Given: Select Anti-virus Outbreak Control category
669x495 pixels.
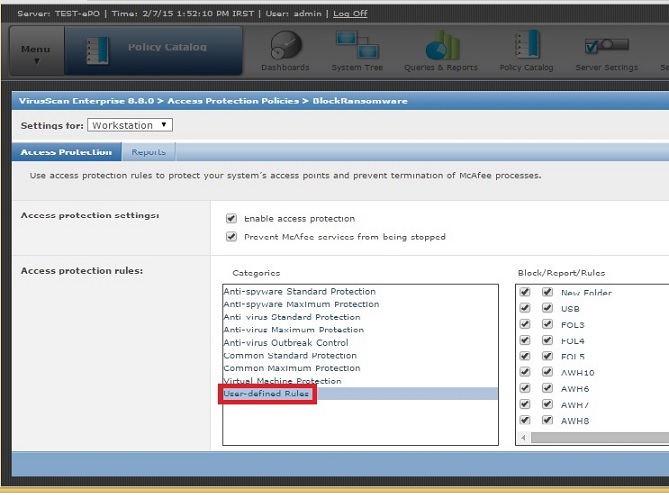Looking at the screenshot, I should click(x=285, y=343).
